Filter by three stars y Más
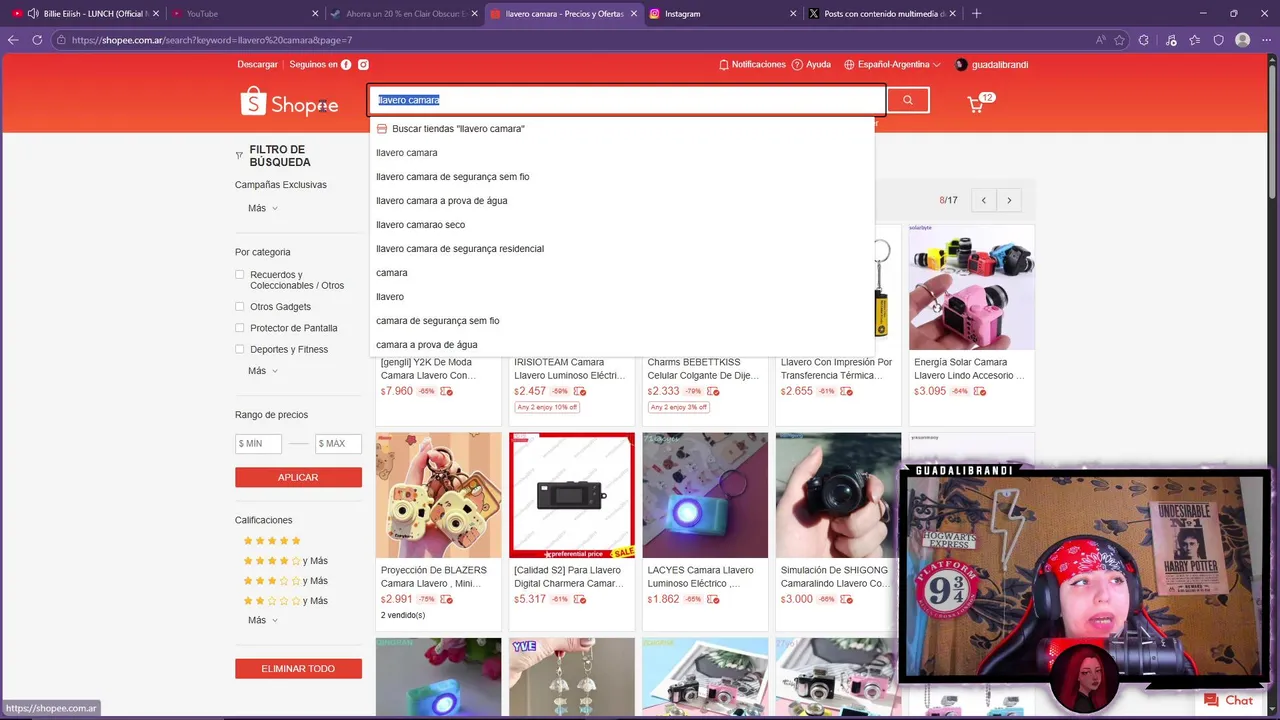1280x720 pixels. pyautogui.click(x=285, y=581)
